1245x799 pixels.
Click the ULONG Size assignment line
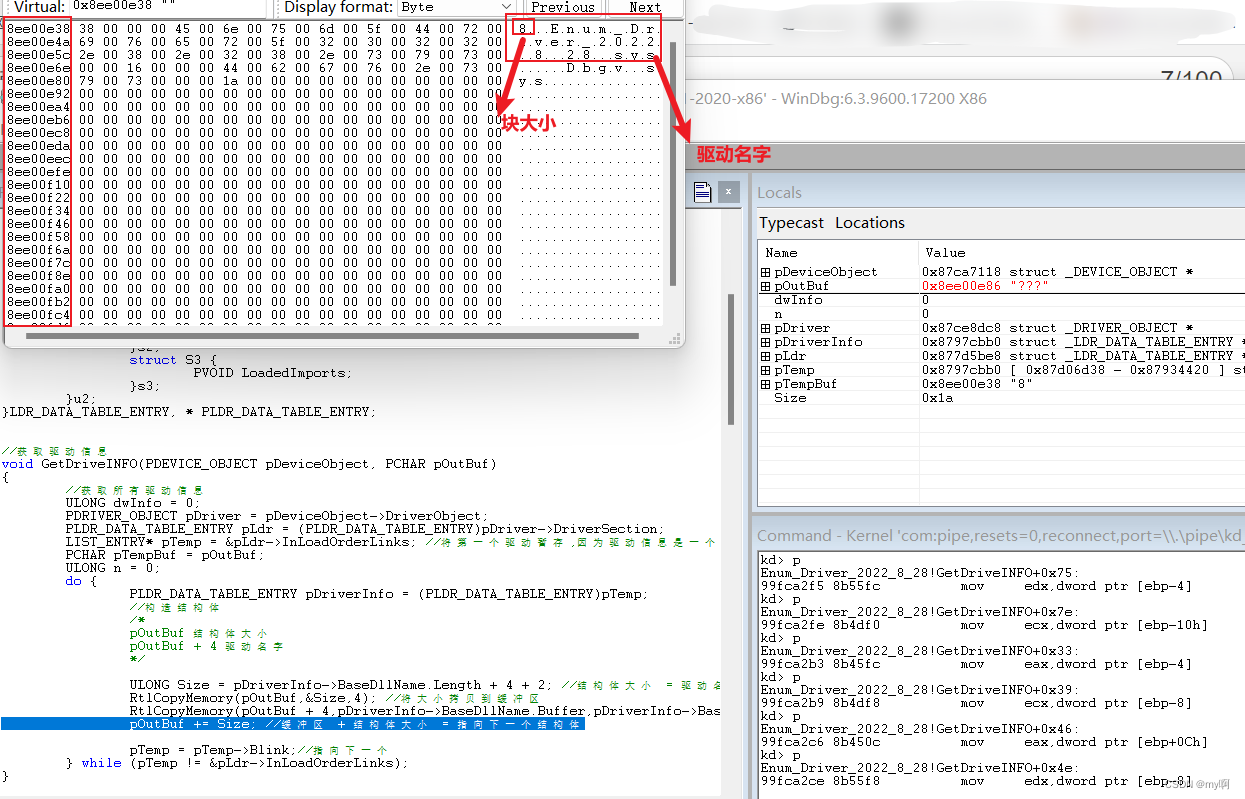pyautogui.click(x=425, y=685)
